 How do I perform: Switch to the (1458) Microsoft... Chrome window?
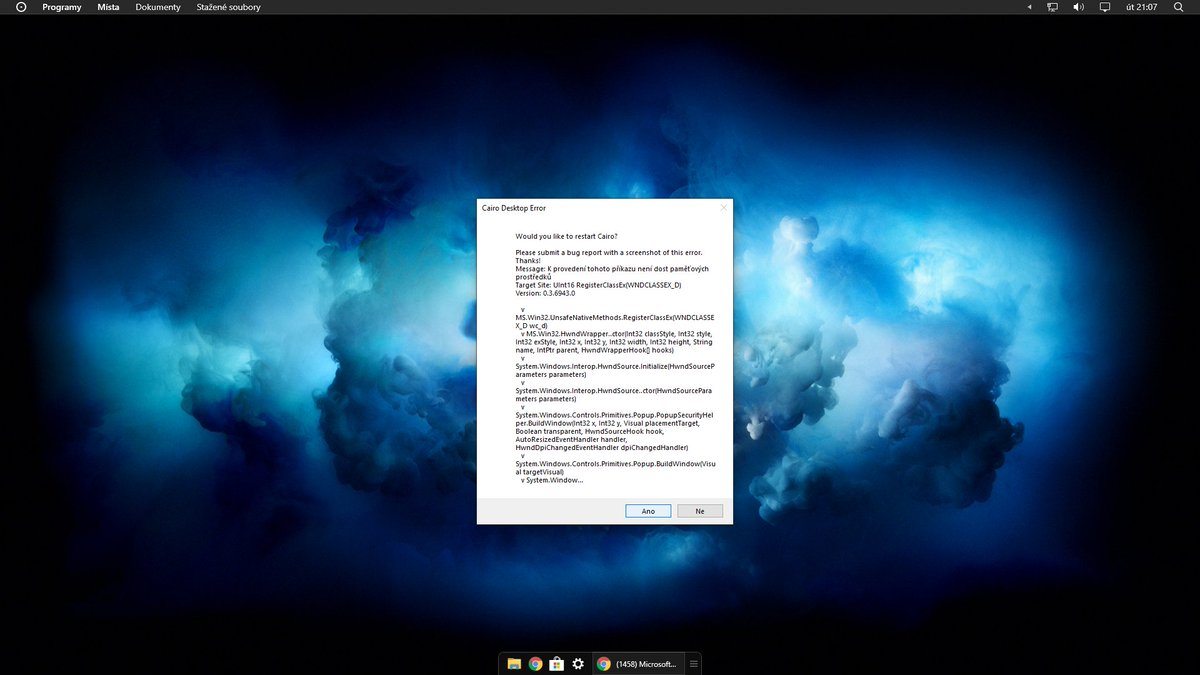click(x=638, y=663)
